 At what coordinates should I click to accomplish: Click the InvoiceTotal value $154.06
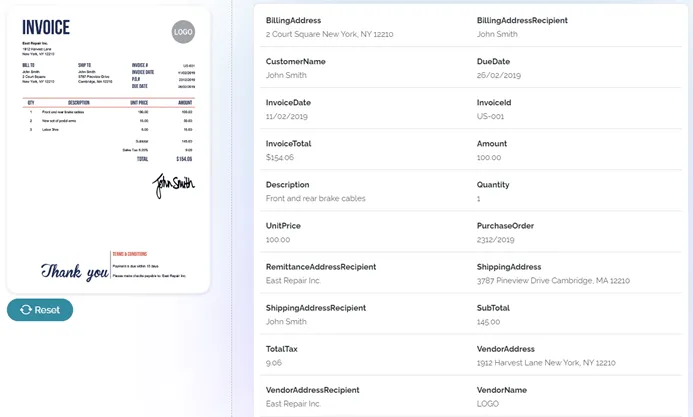coord(280,157)
